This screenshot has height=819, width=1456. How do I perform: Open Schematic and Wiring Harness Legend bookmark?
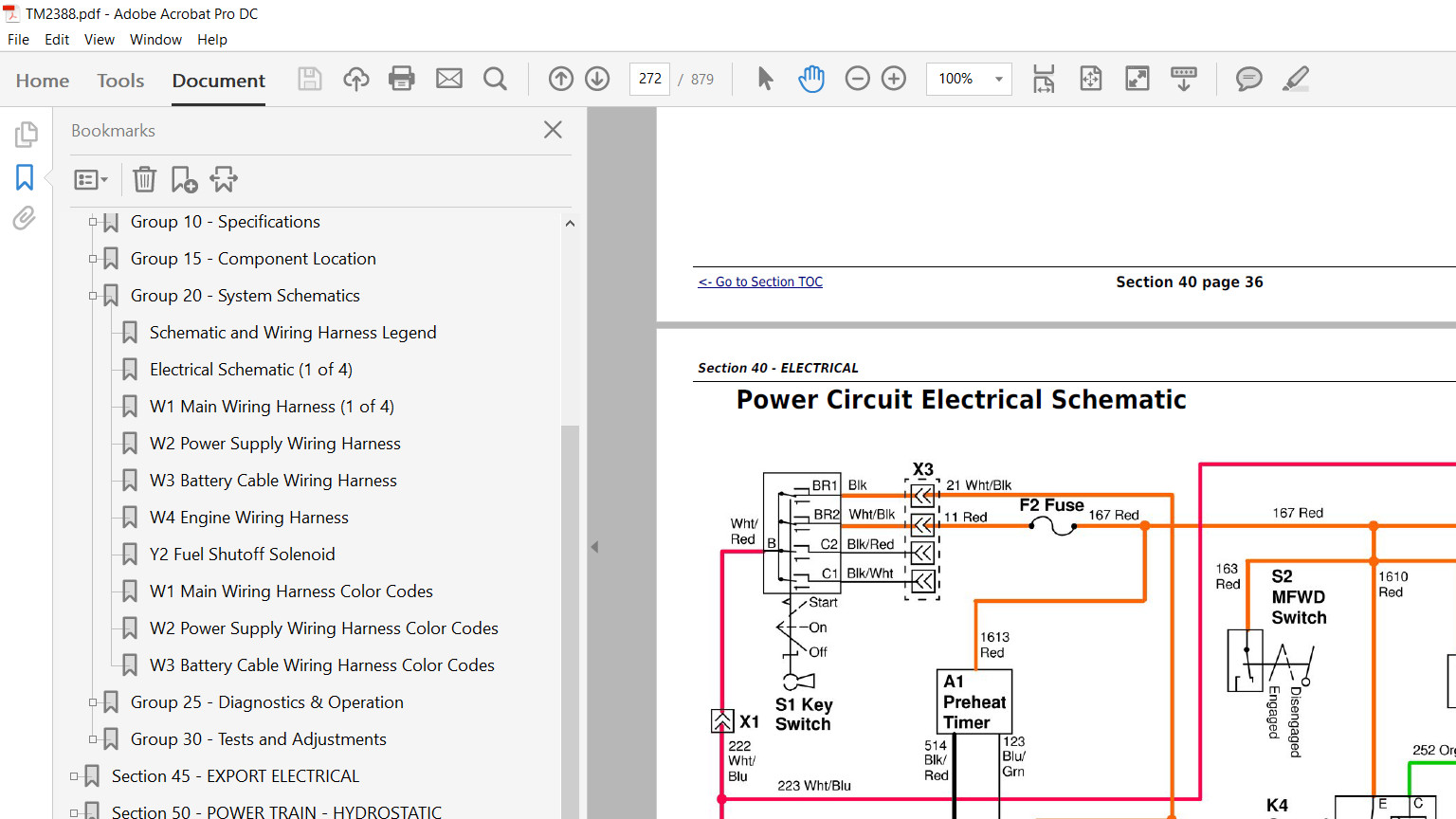[x=293, y=333]
